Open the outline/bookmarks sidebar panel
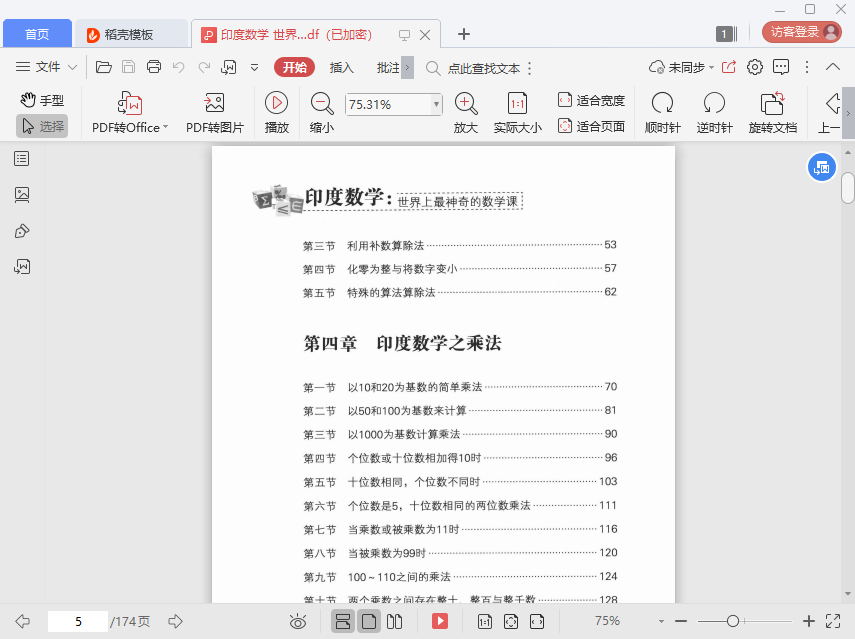This screenshot has height=639, width=855. coord(22,159)
